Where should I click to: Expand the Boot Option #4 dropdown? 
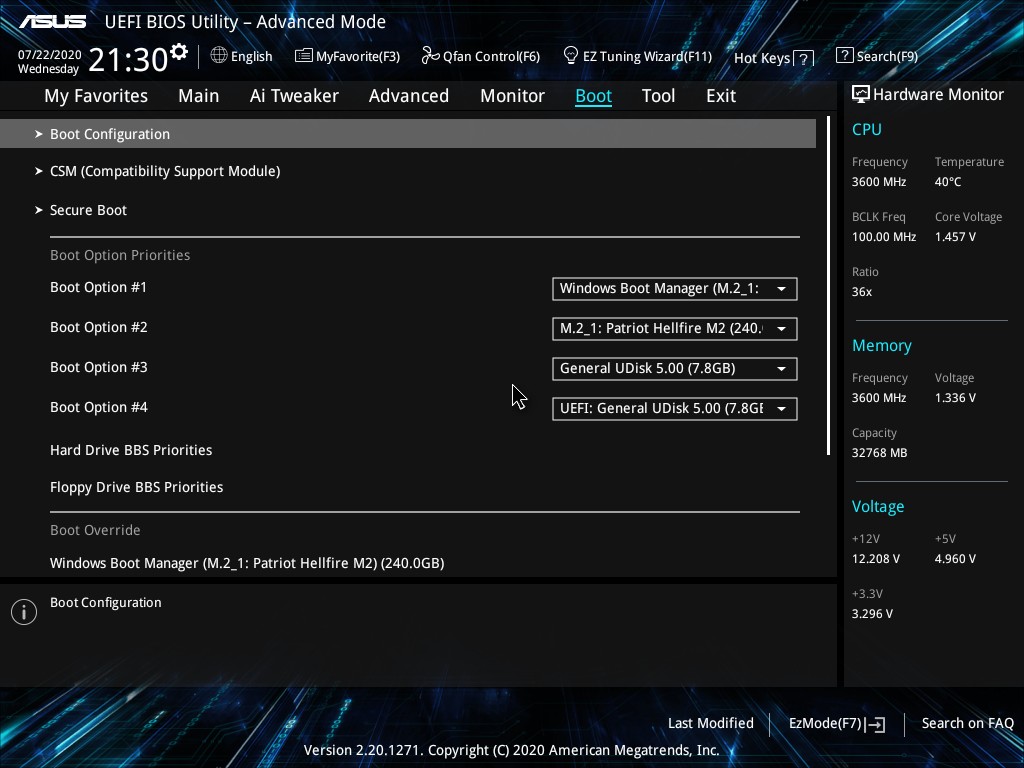point(674,409)
